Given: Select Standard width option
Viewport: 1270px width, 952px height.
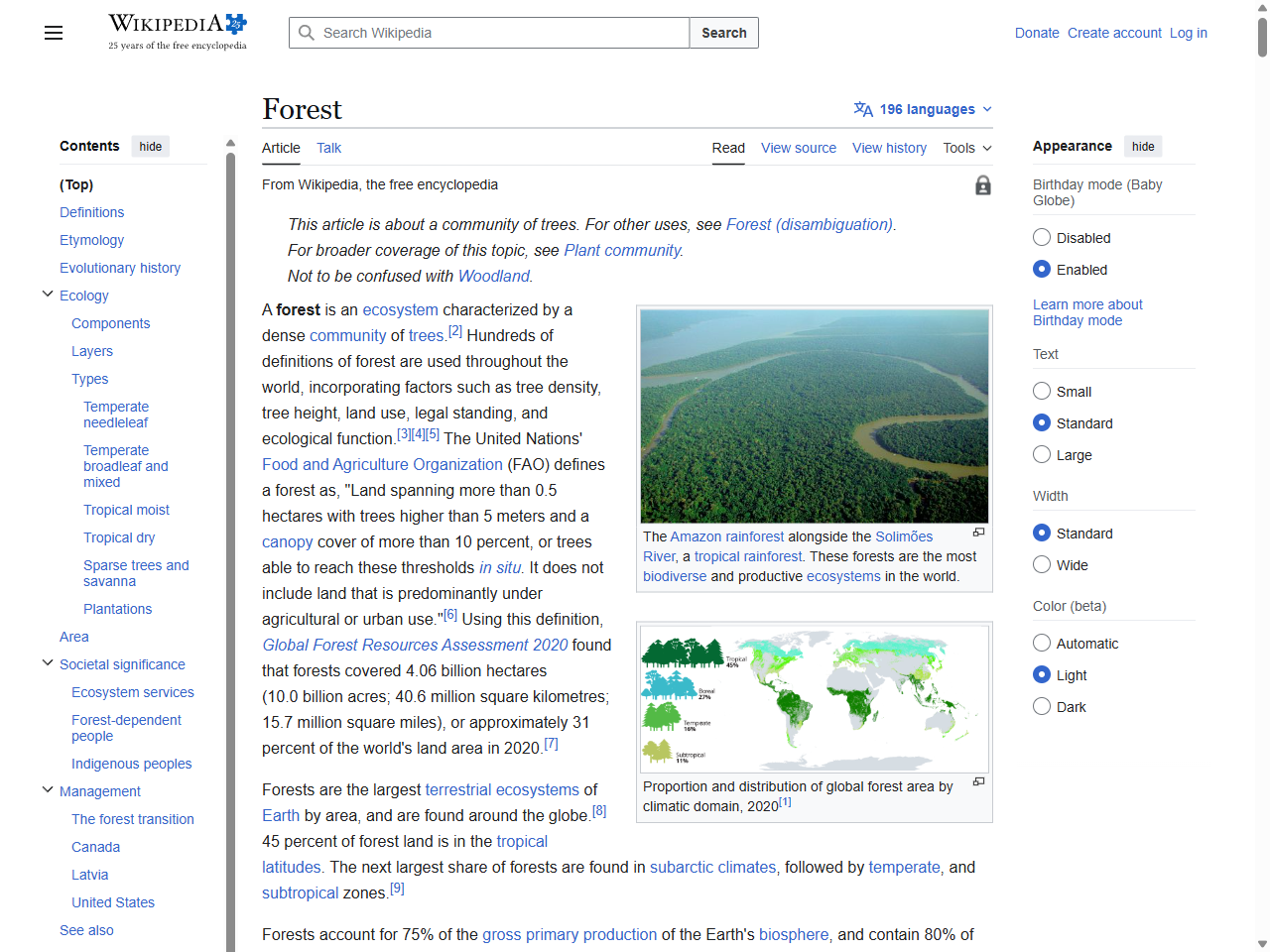Looking at the screenshot, I should pos(1042,533).
